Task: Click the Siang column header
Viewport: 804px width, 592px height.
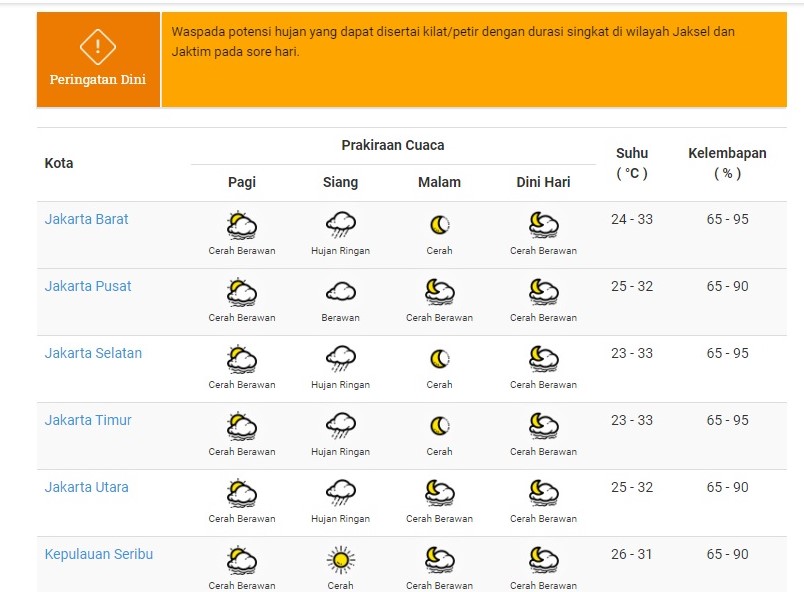Action: [340, 182]
